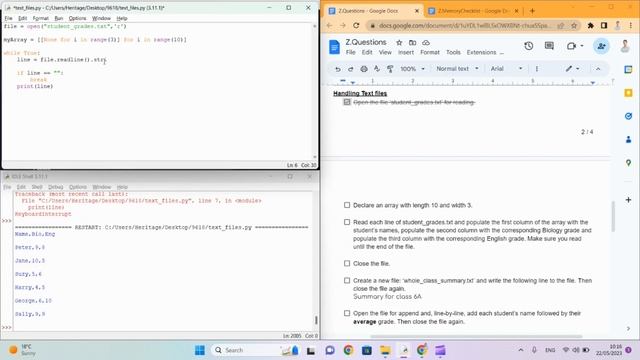The image size is (640, 360).
Task: Collapse the Docs menus with chevron
Action: [598, 69]
